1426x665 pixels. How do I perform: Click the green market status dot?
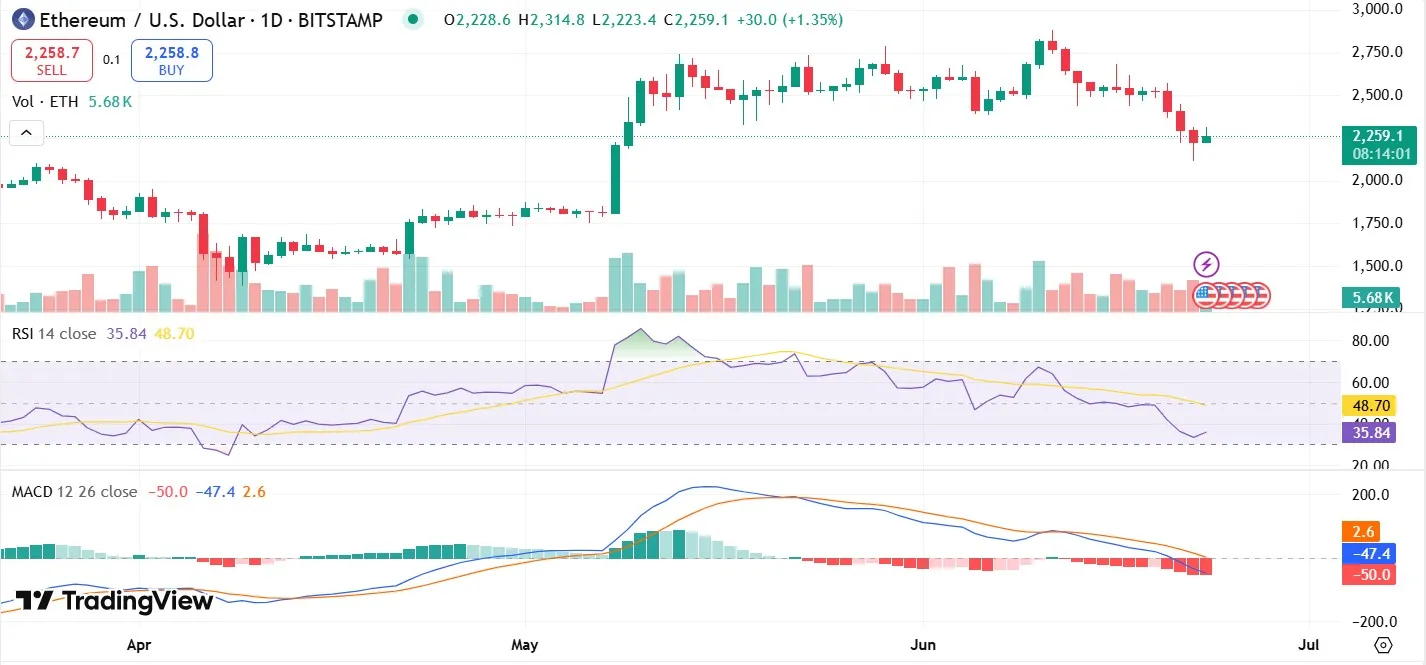tap(412, 19)
